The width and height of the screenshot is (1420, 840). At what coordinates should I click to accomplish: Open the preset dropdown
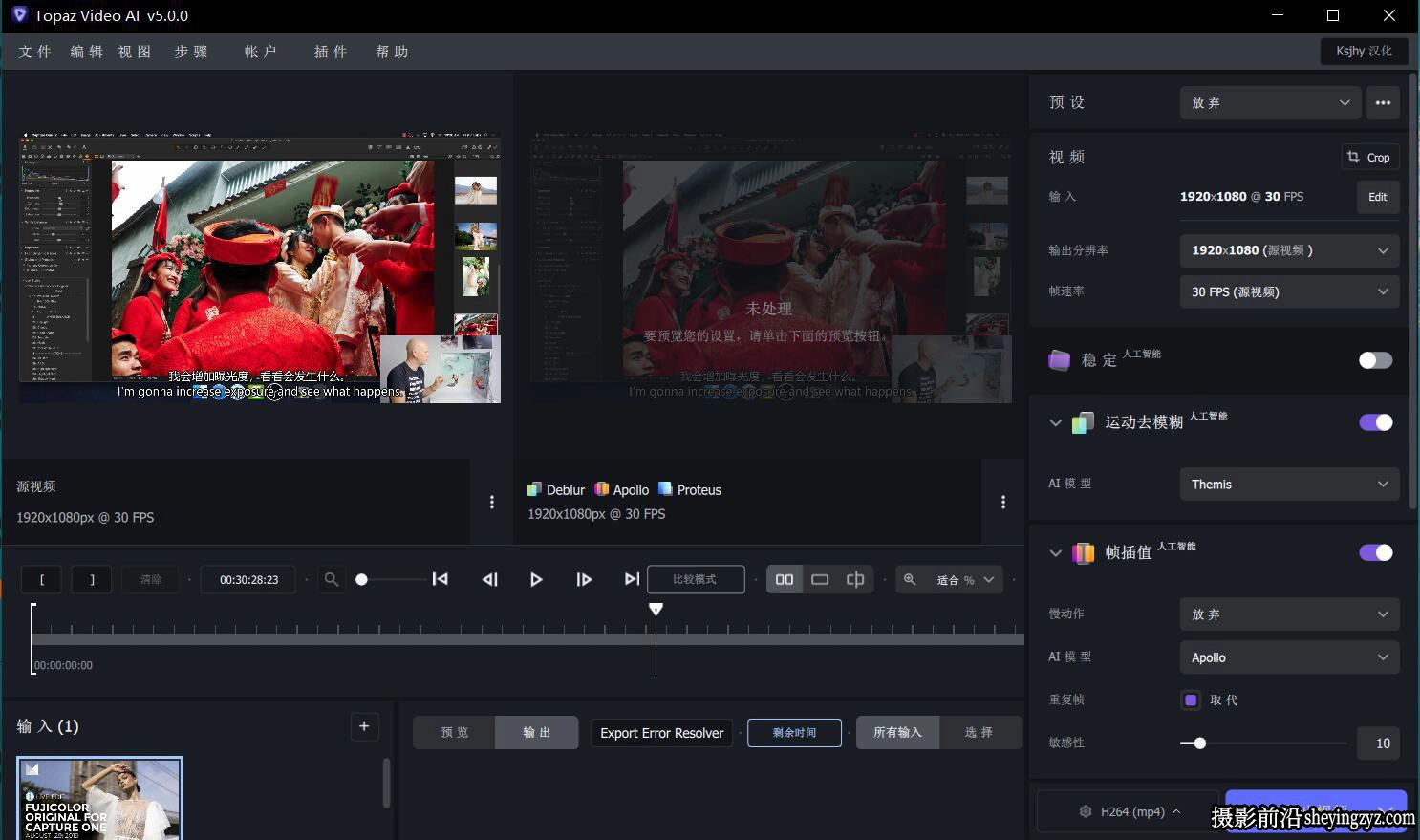coord(1270,102)
